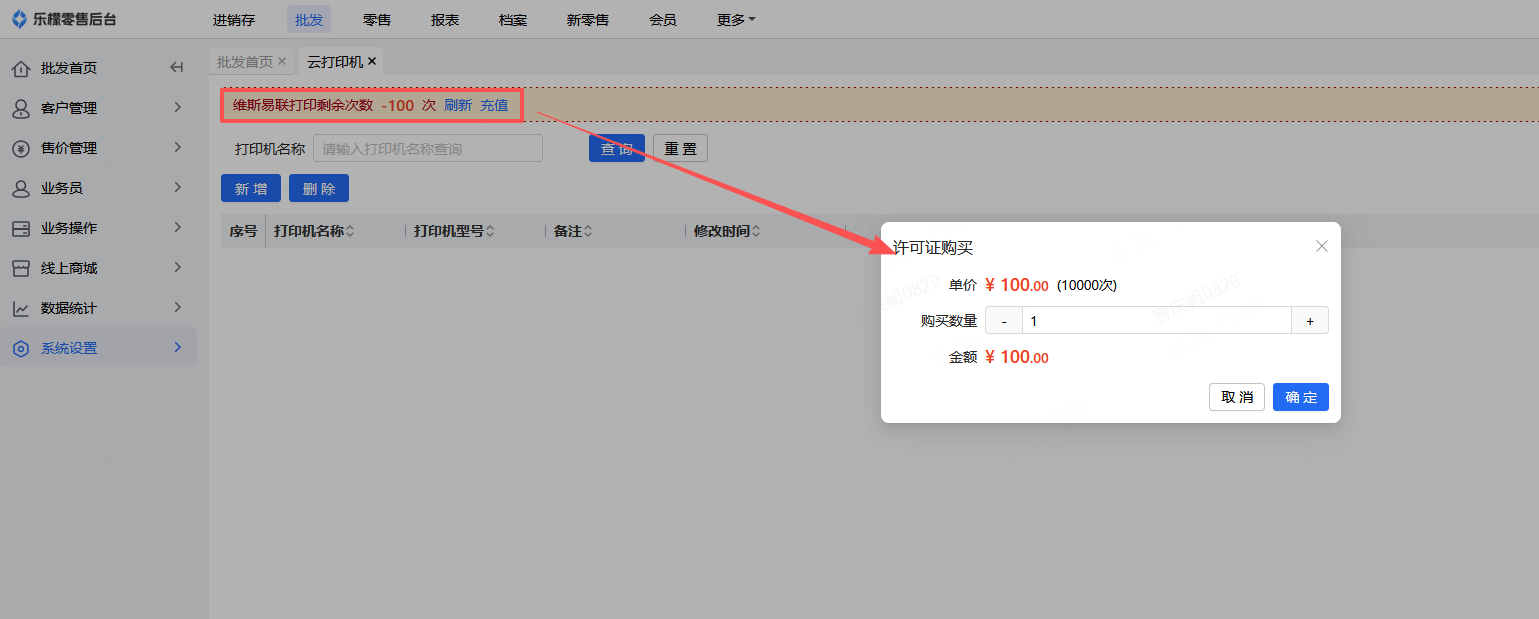Viewport: 1539px width, 619px height.
Task: Open the 零售 top menu
Action: point(377,19)
